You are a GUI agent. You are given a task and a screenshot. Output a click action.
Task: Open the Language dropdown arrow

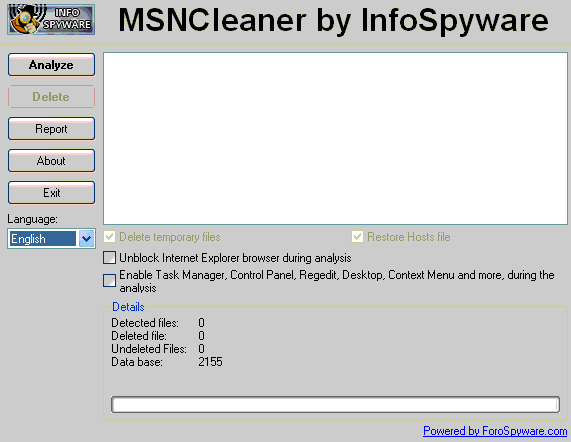point(87,239)
